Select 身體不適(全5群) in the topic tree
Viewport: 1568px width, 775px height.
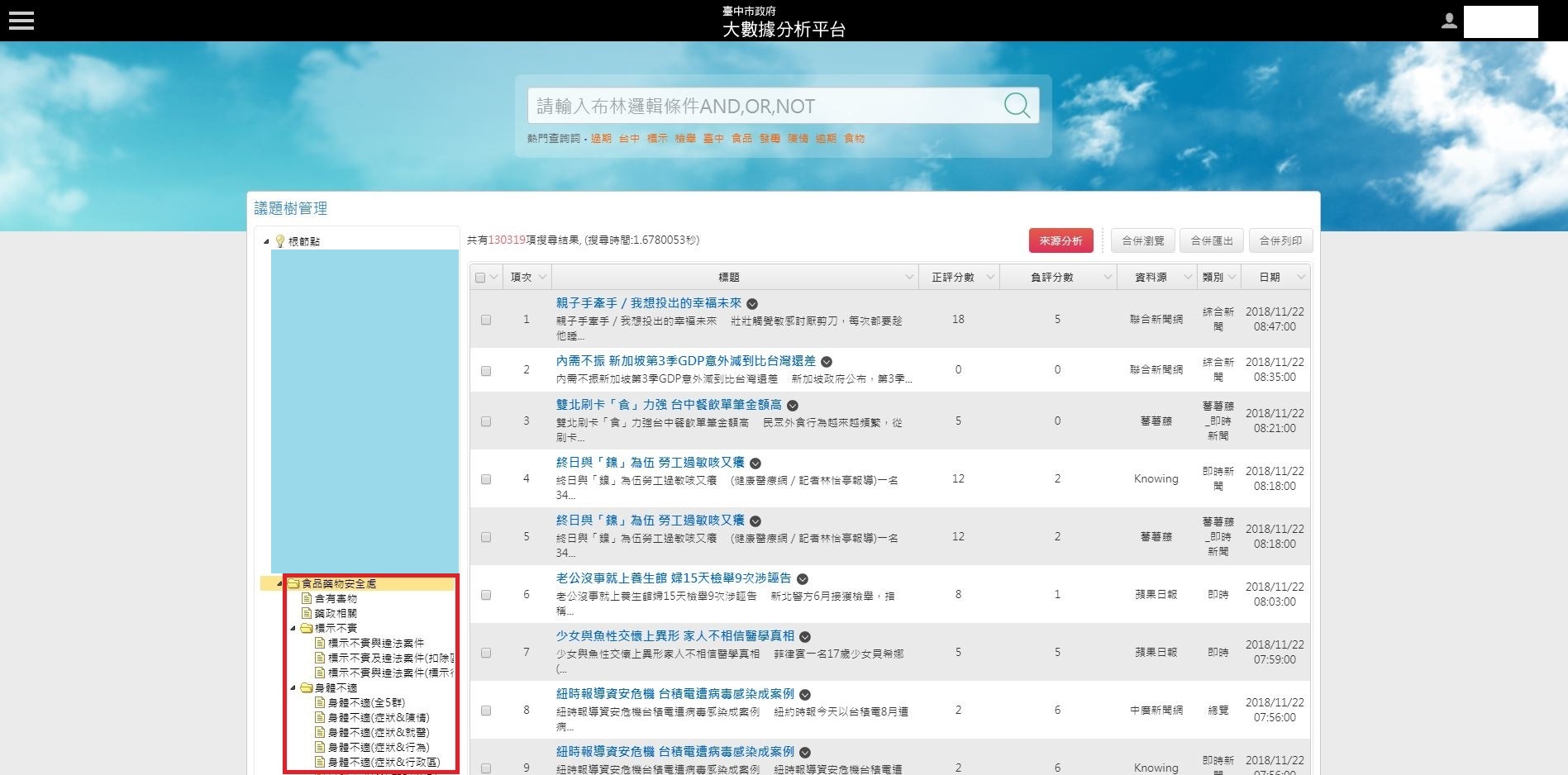pyautogui.click(x=366, y=702)
